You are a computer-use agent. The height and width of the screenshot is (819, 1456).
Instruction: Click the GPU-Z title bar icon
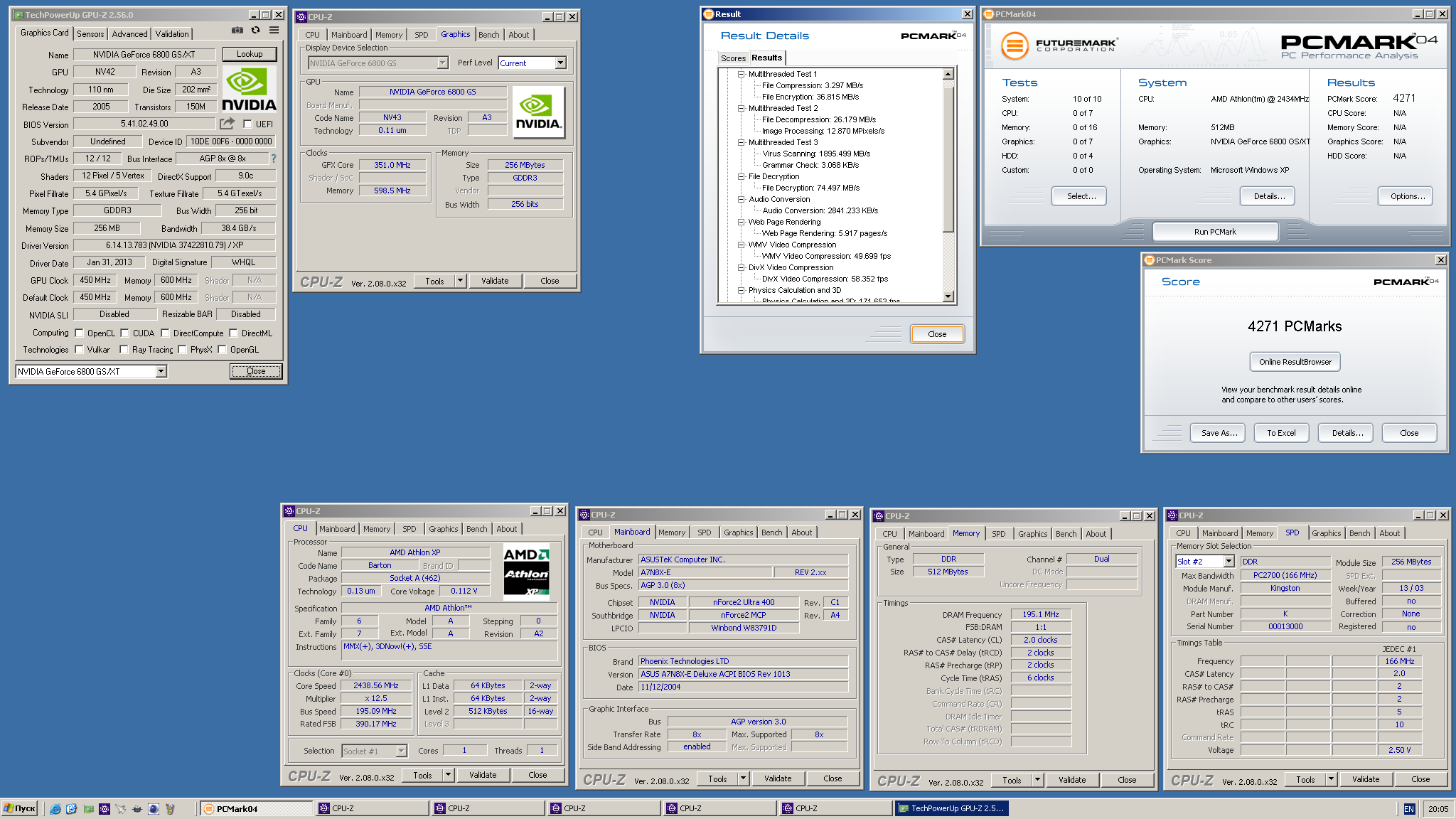(x=18, y=15)
